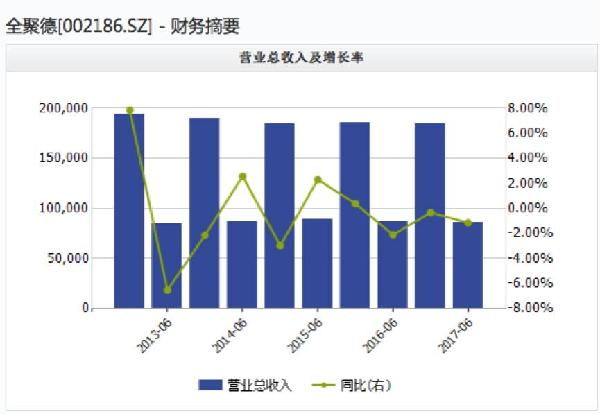
Task: Select the green data point on 2014-06 bar
Action: click(x=242, y=176)
